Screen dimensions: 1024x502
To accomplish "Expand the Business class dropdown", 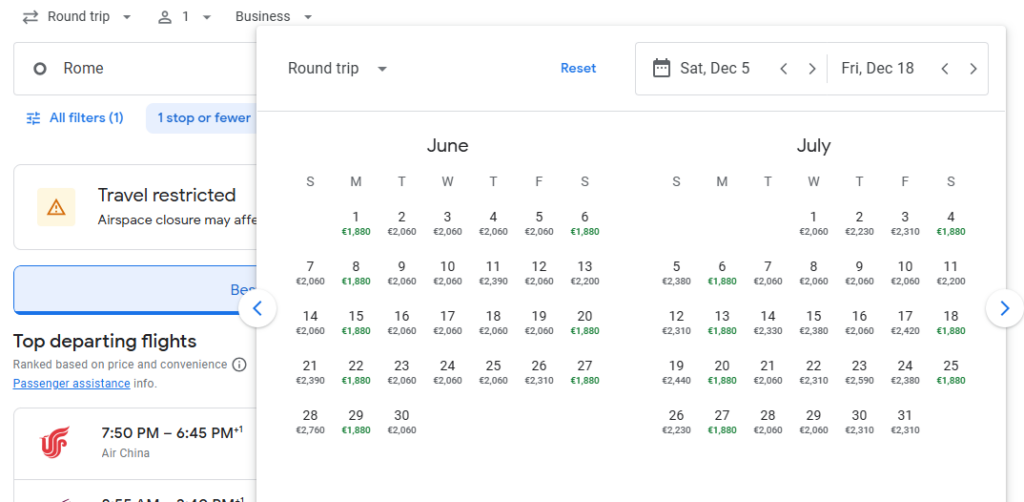I will [x=273, y=17].
